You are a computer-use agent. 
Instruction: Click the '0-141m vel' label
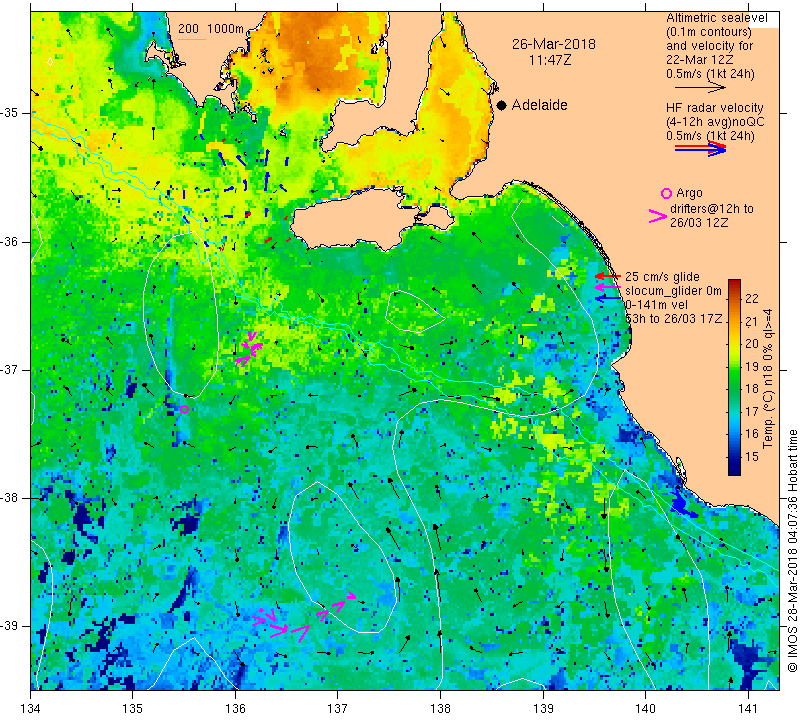click(656, 305)
